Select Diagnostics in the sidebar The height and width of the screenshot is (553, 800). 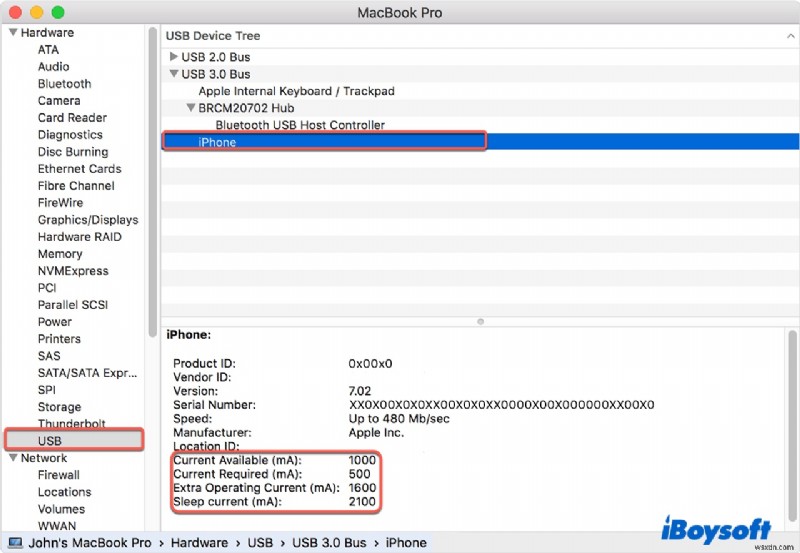point(70,135)
